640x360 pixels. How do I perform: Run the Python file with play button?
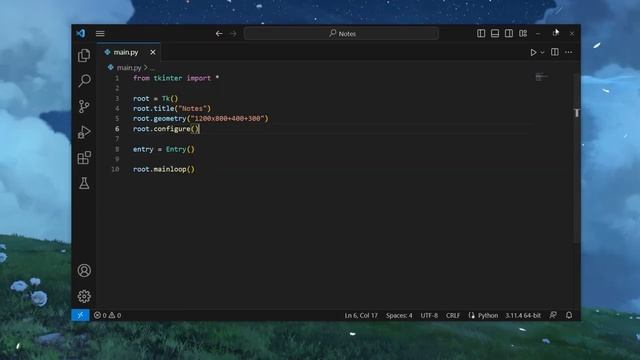point(533,52)
